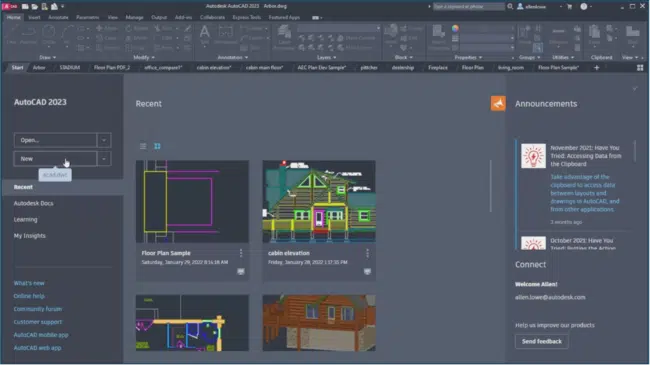Switch to the Fireplace drawing tab
This screenshot has height=365, width=650.
pyautogui.click(x=438, y=68)
